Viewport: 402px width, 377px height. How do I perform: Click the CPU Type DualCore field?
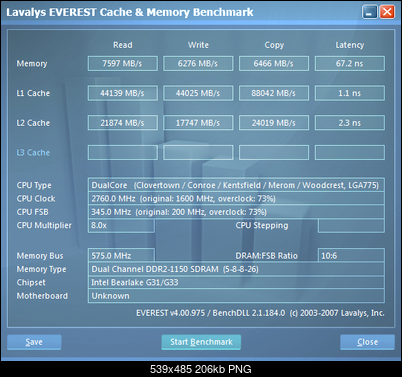(x=236, y=185)
